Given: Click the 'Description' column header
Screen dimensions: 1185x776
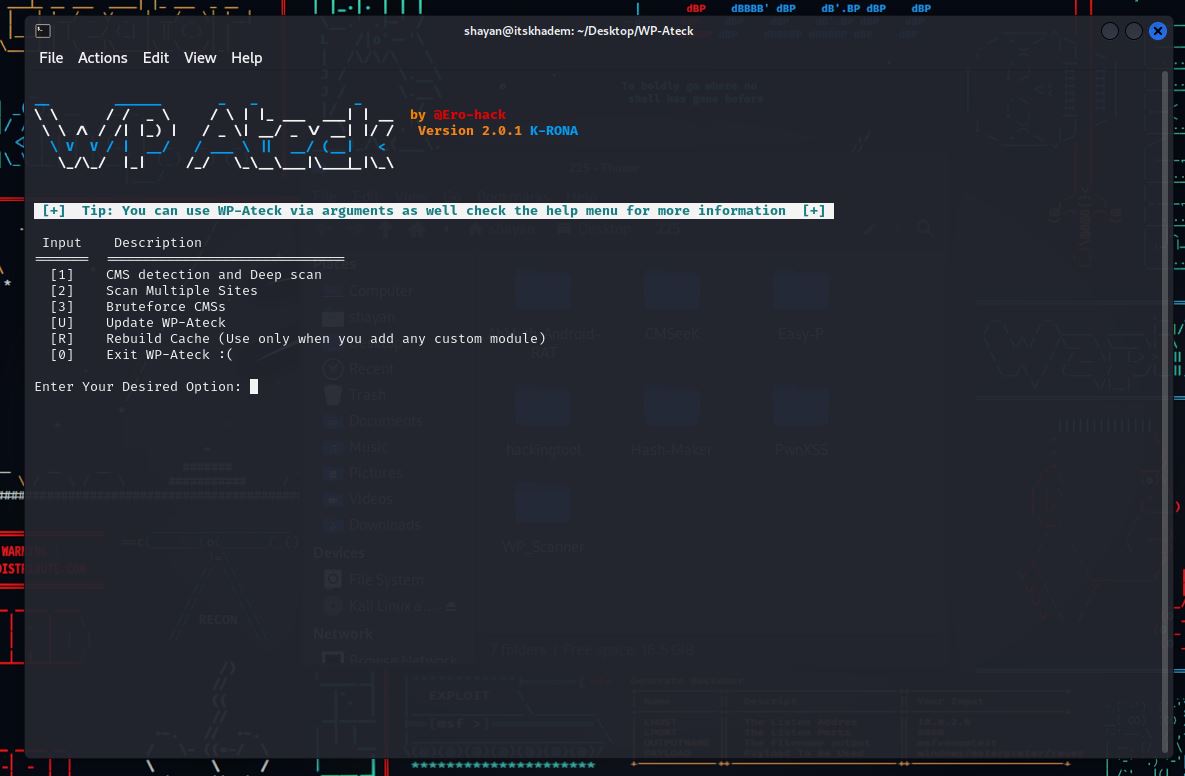Looking at the screenshot, I should tap(158, 243).
